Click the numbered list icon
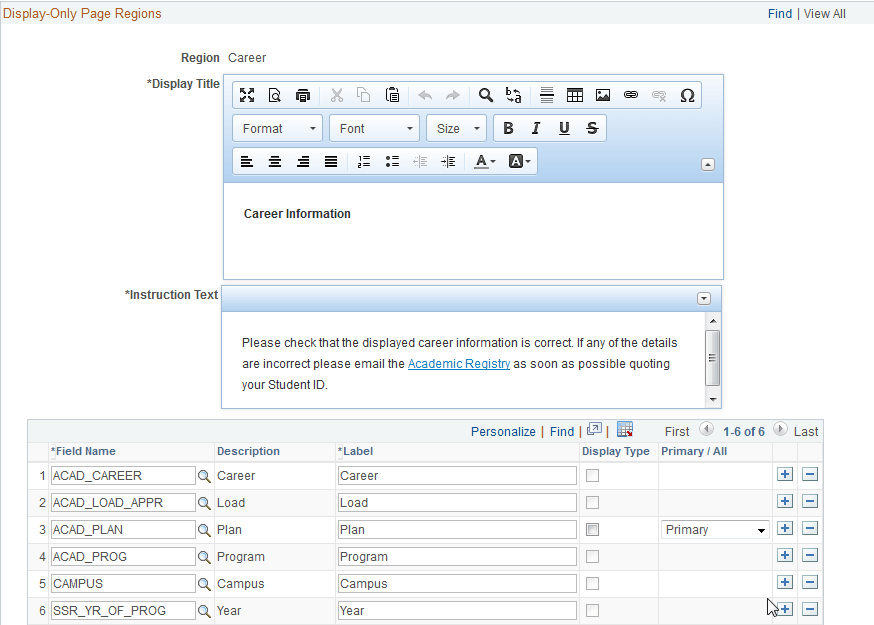874x625 pixels. (x=363, y=162)
